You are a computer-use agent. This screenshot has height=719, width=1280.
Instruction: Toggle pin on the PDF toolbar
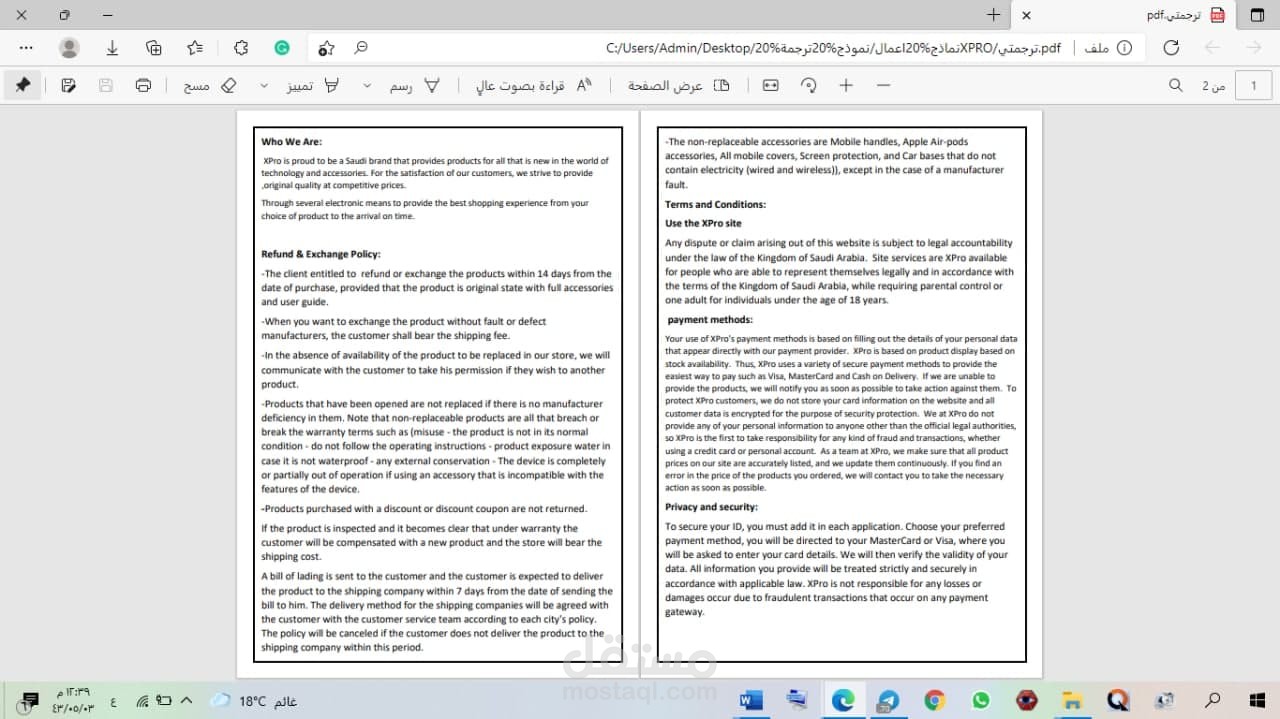coord(22,86)
